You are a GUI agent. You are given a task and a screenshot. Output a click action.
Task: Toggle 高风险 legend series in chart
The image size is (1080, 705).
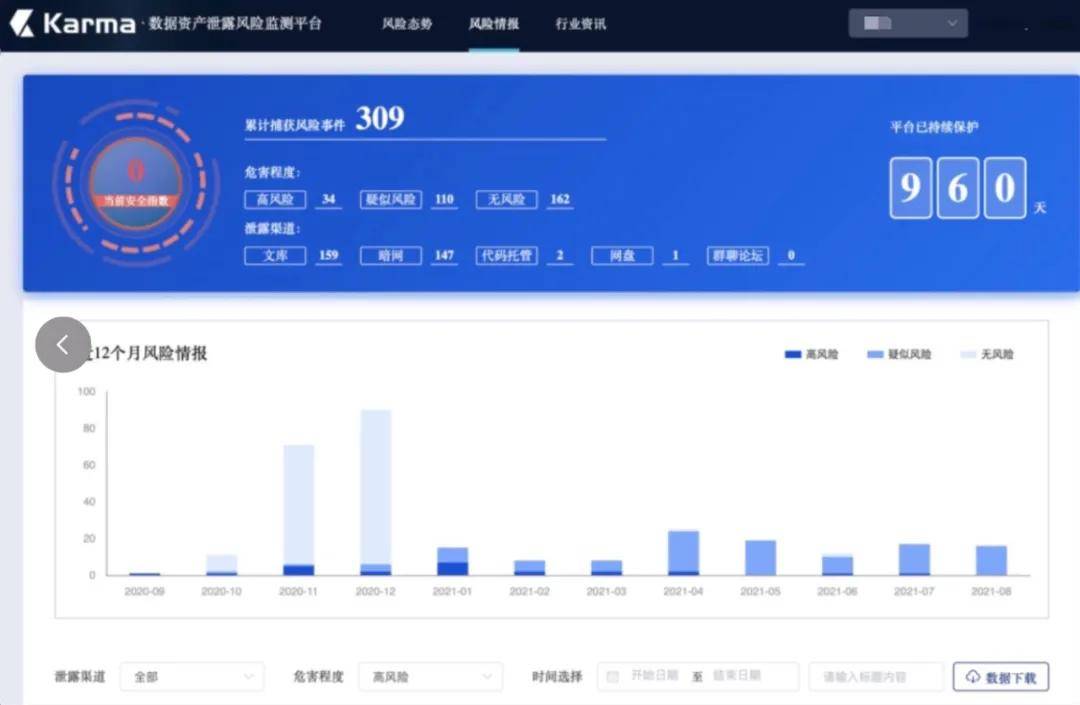click(812, 354)
